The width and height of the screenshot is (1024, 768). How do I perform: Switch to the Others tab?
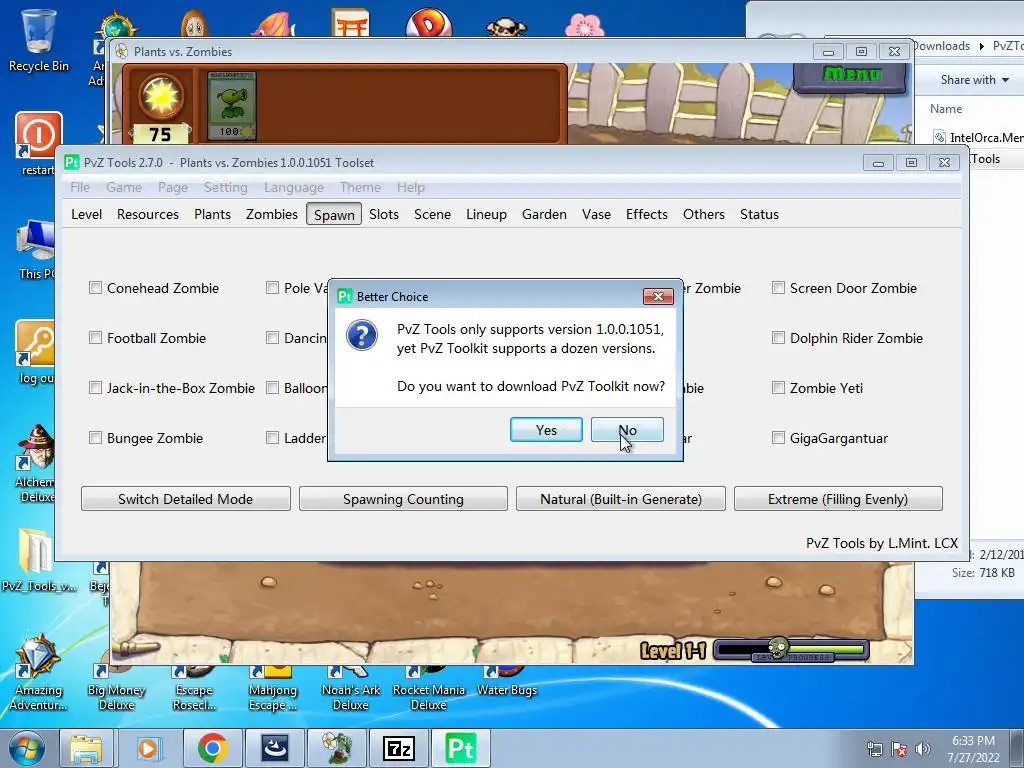pyautogui.click(x=703, y=214)
